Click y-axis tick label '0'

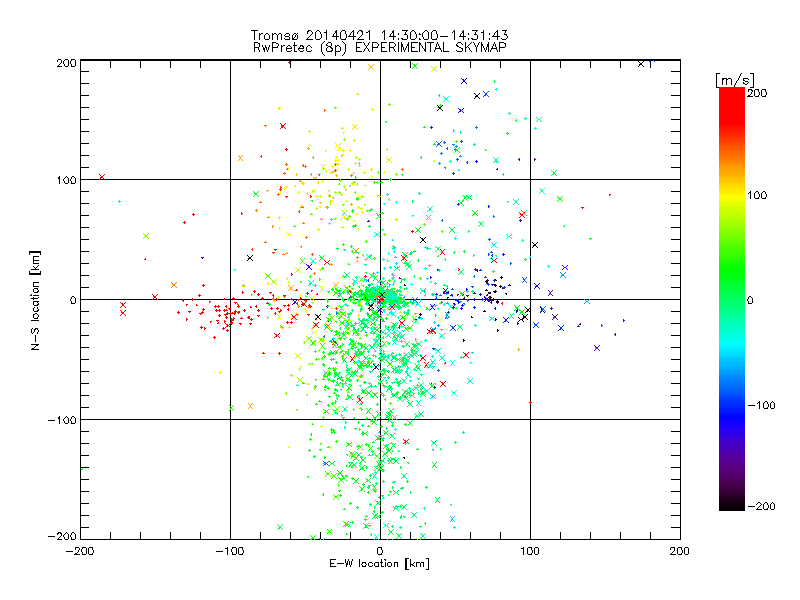tap(73, 300)
